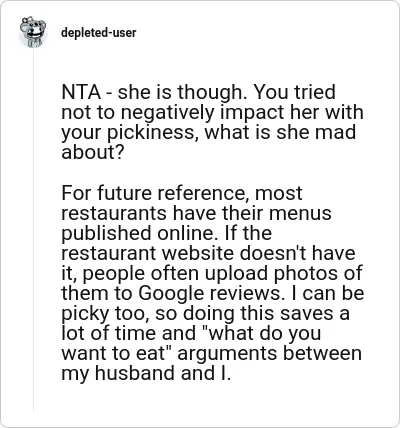The image size is (400, 428).
Task: Click the word 'about?' ending first paragraph
Action: [93, 152]
